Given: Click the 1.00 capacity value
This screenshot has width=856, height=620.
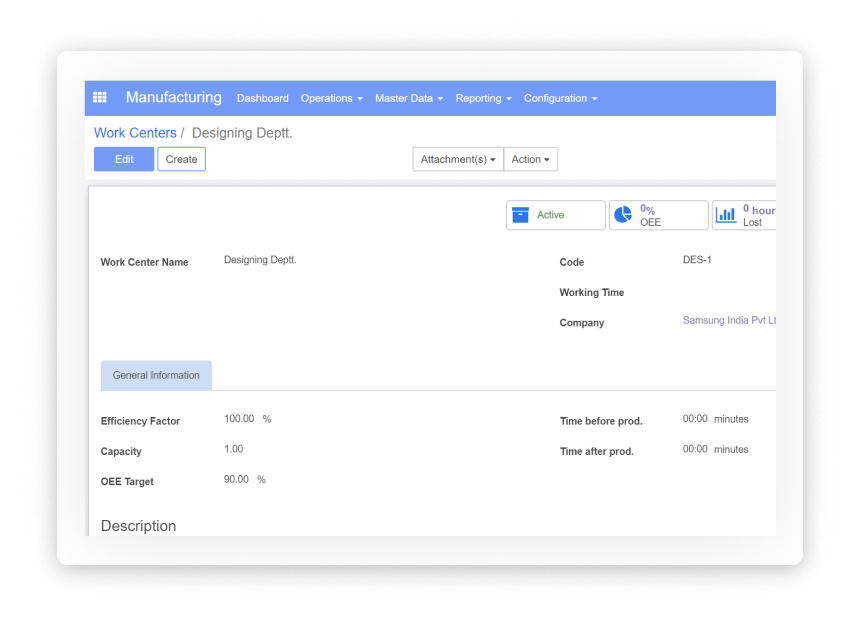Looking at the screenshot, I should click(234, 449).
